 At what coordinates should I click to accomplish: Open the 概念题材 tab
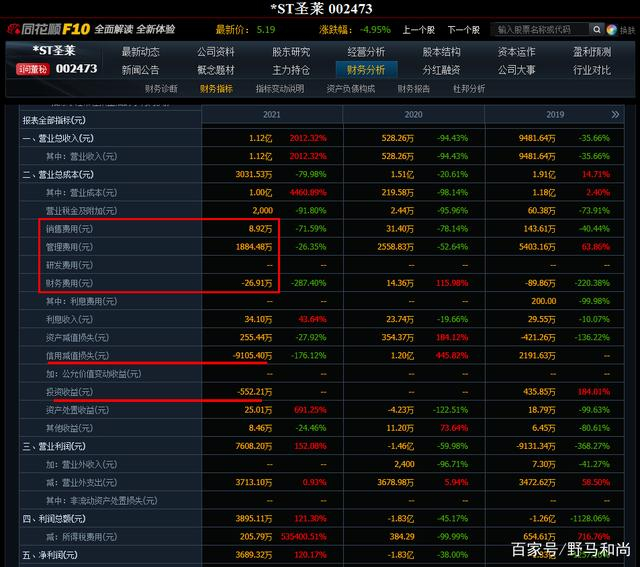tap(216, 70)
